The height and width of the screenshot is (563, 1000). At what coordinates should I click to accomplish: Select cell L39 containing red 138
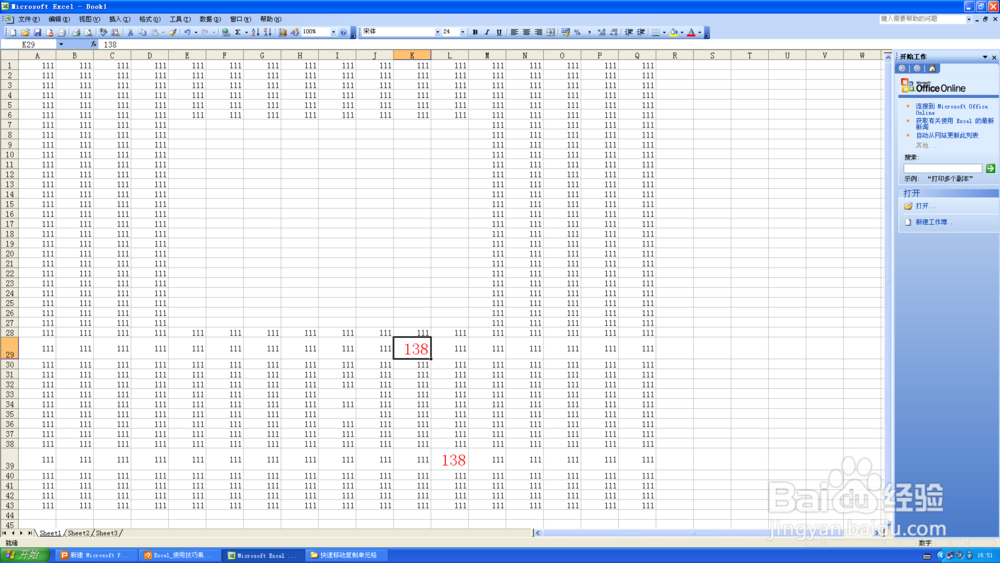pyautogui.click(x=450, y=460)
